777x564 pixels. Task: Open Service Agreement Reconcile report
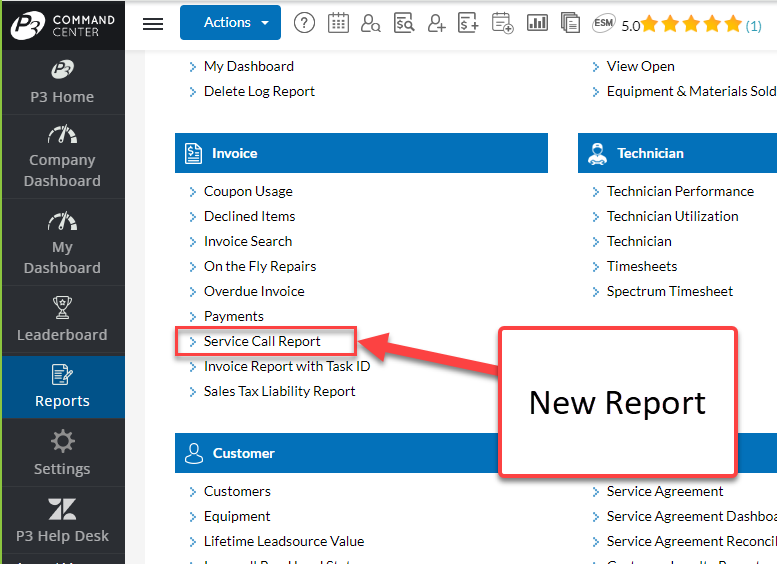click(691, 541)
